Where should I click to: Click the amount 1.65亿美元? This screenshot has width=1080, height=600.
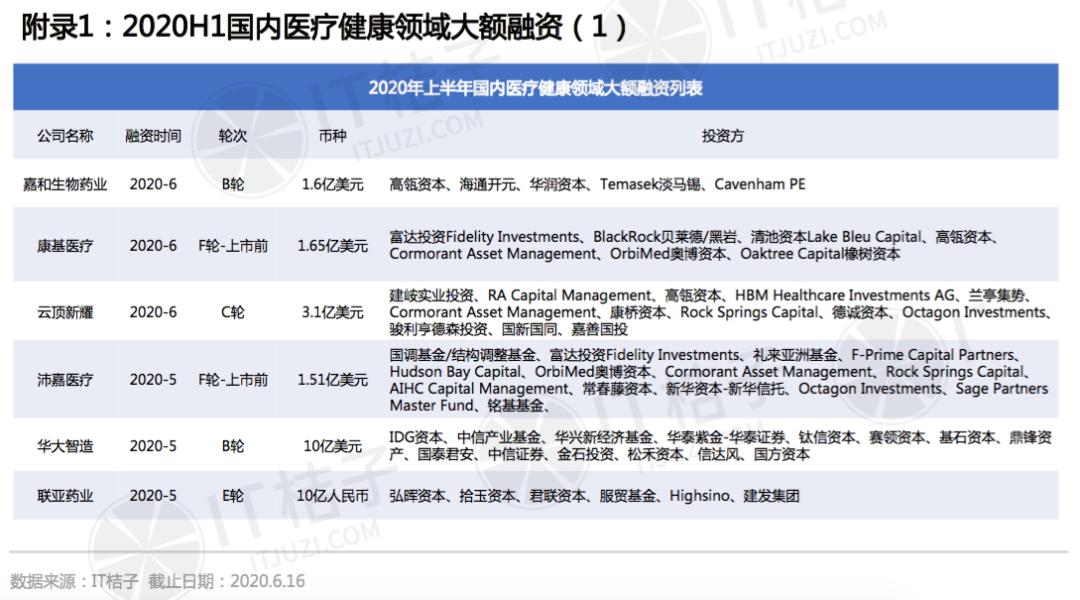click(x=332, y=246)
